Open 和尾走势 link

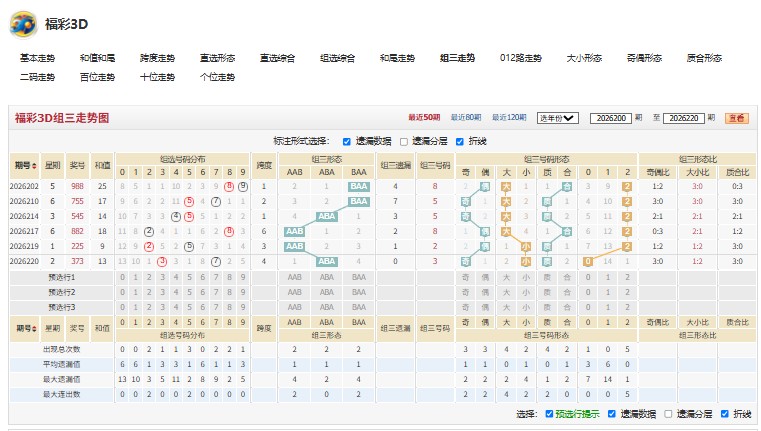pyautogui.click(x=397, y=58)
